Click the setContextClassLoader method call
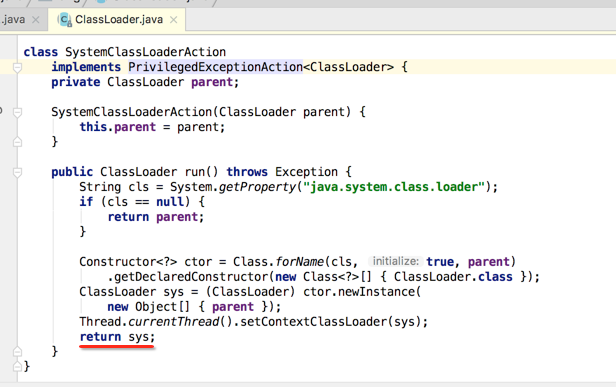The image size is (616, 387). [314, 322]
